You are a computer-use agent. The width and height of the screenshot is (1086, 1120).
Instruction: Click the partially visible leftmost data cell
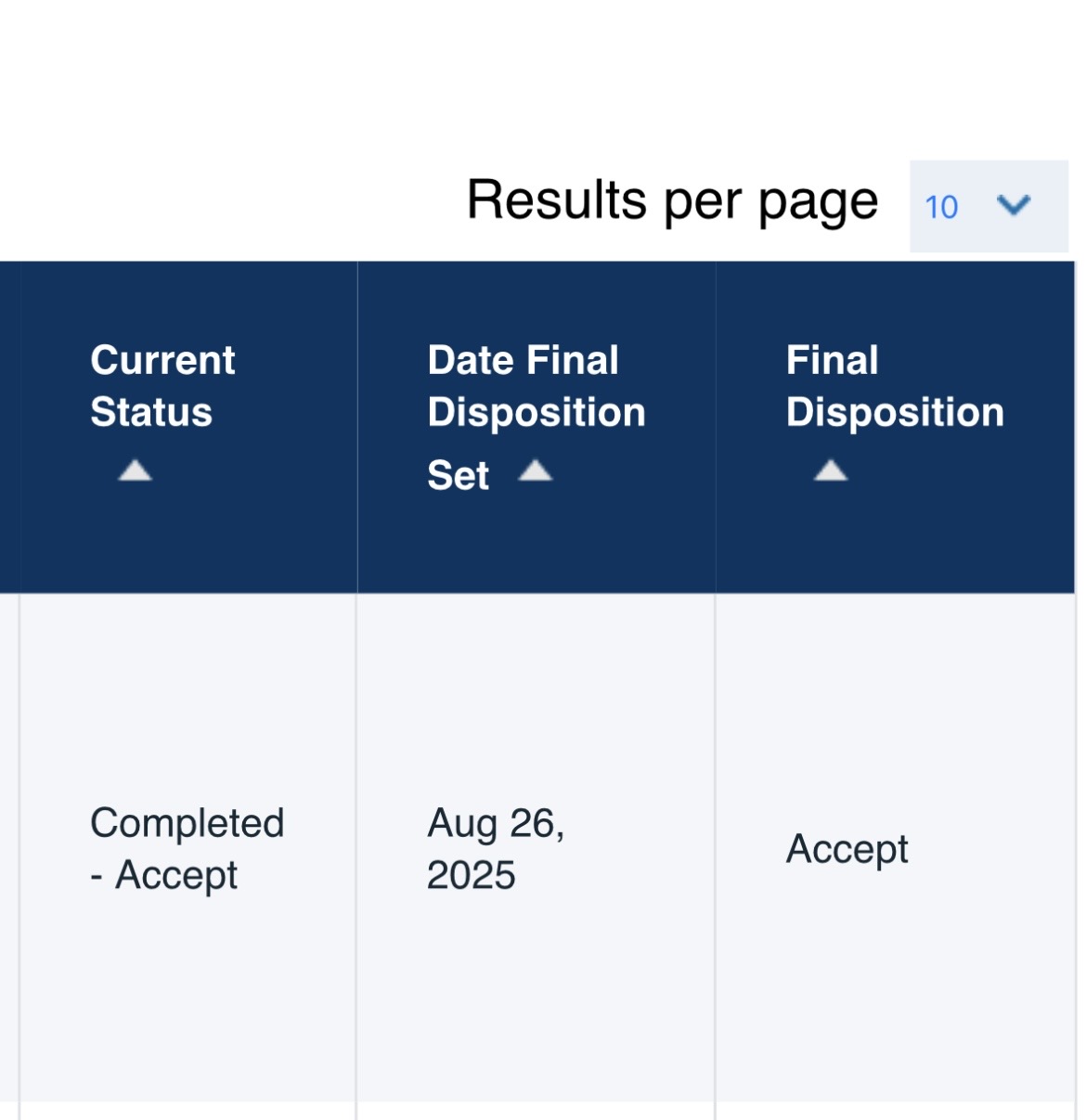click(x=9, y=848)
